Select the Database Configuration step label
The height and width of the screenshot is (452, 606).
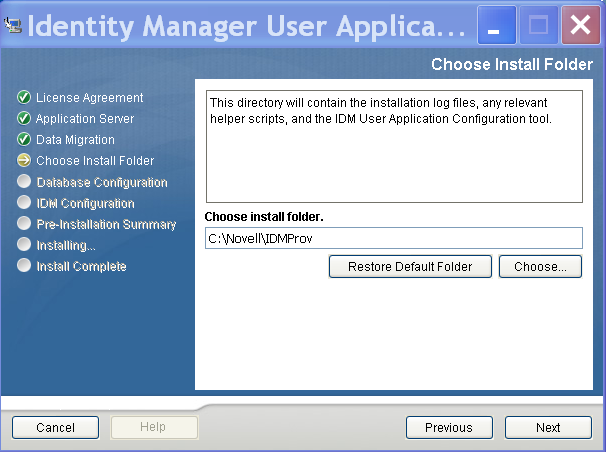click(x=102, y=182)
